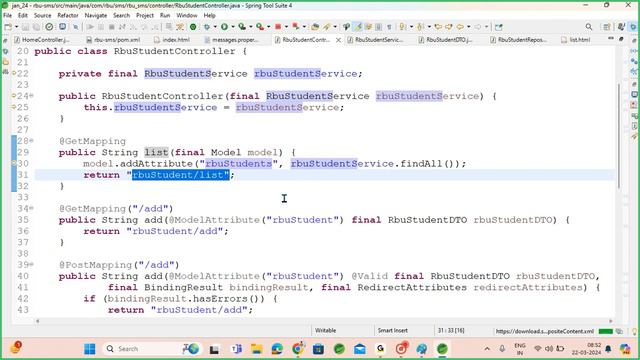Screen dimensions: 640x360
Task: Expand the External Tools dropdown arrow
Action: tap(269, 27)
